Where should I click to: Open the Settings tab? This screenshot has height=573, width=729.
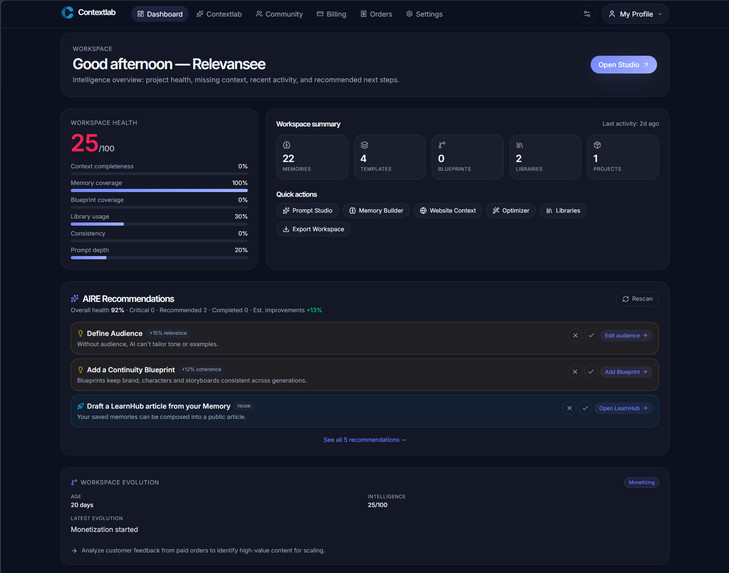point(424,14)
